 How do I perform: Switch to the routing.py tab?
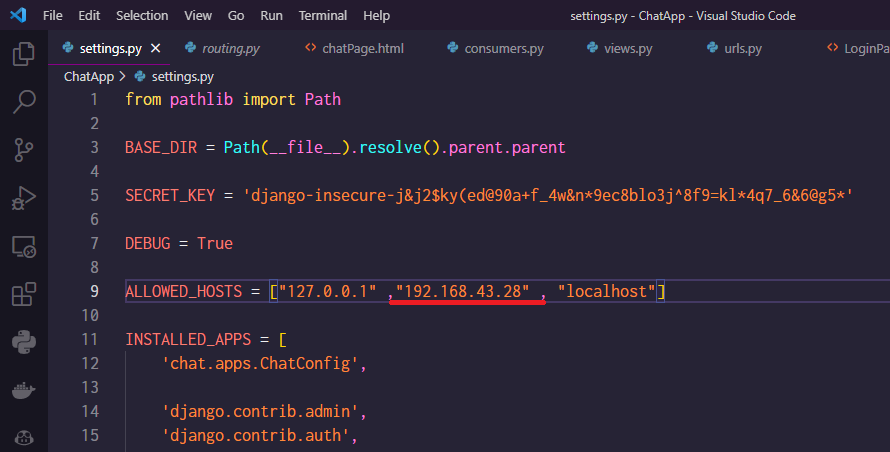click(x=222, y=49)
